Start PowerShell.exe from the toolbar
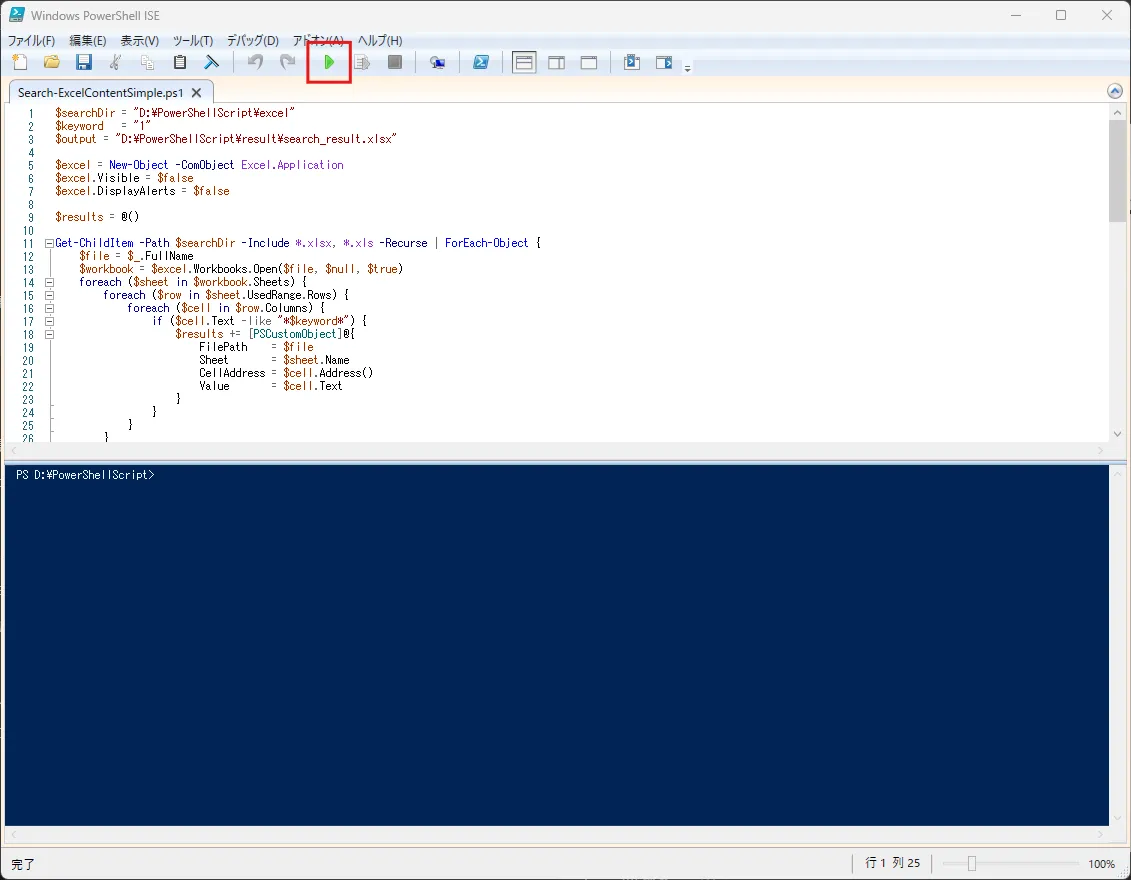Image resolution: width=1131 pixels, height=880 pixels. click(481, 63)
